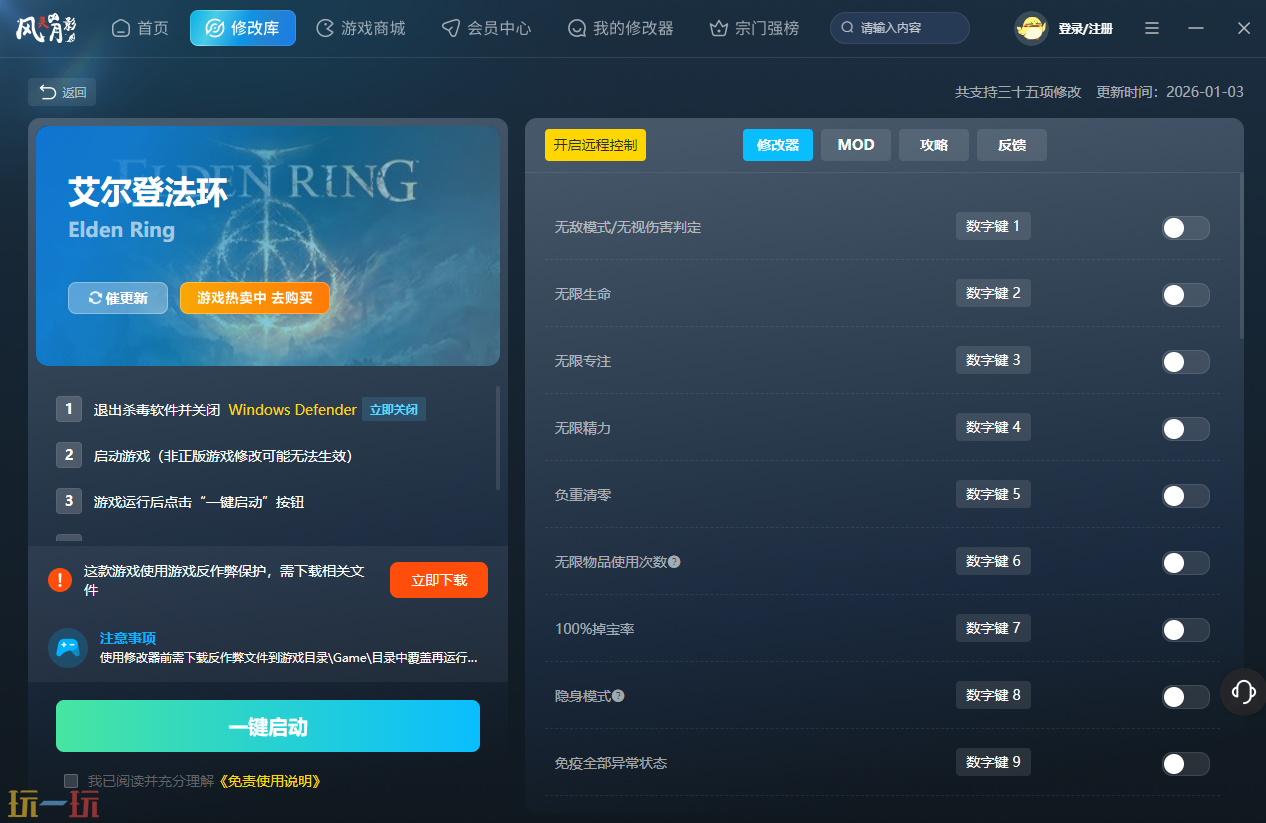The height and width of the screenshot is (823, 1266).
Task: Toggle 无限生命 switch
Action: pos(1185,295)
